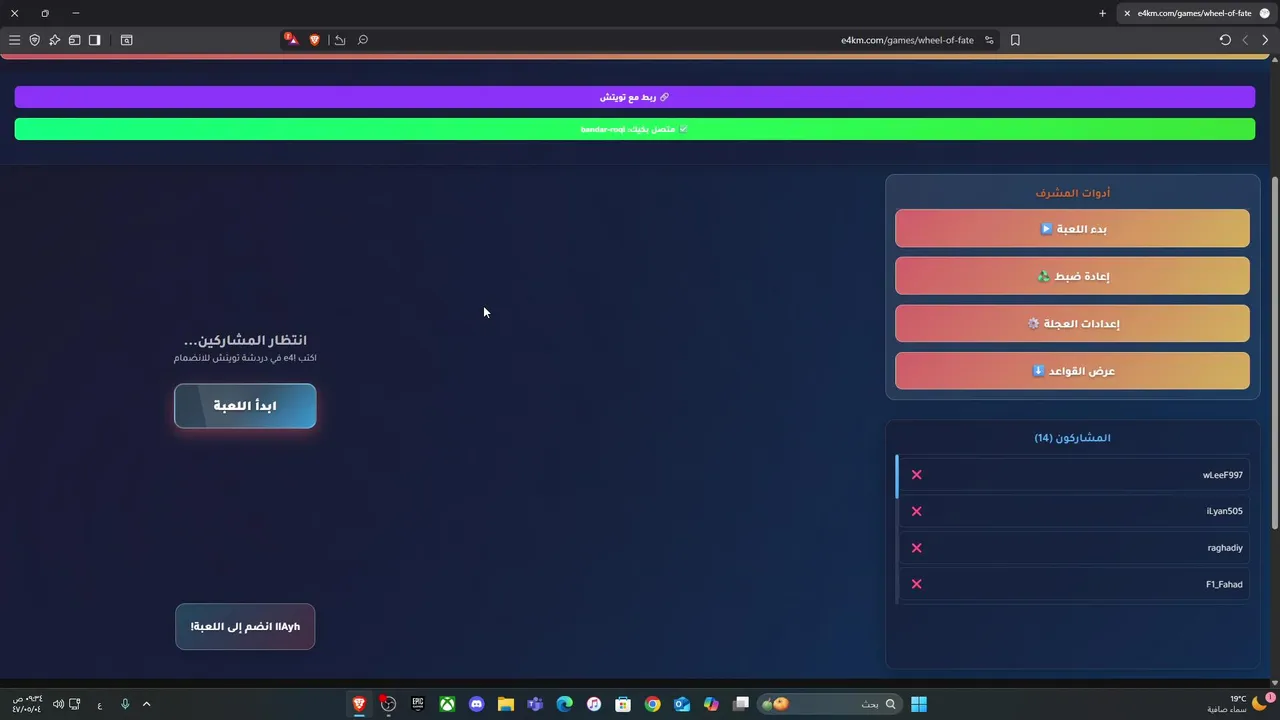
Task: Open the Brave main menu hamburger icon
Action: click(14, 40)
